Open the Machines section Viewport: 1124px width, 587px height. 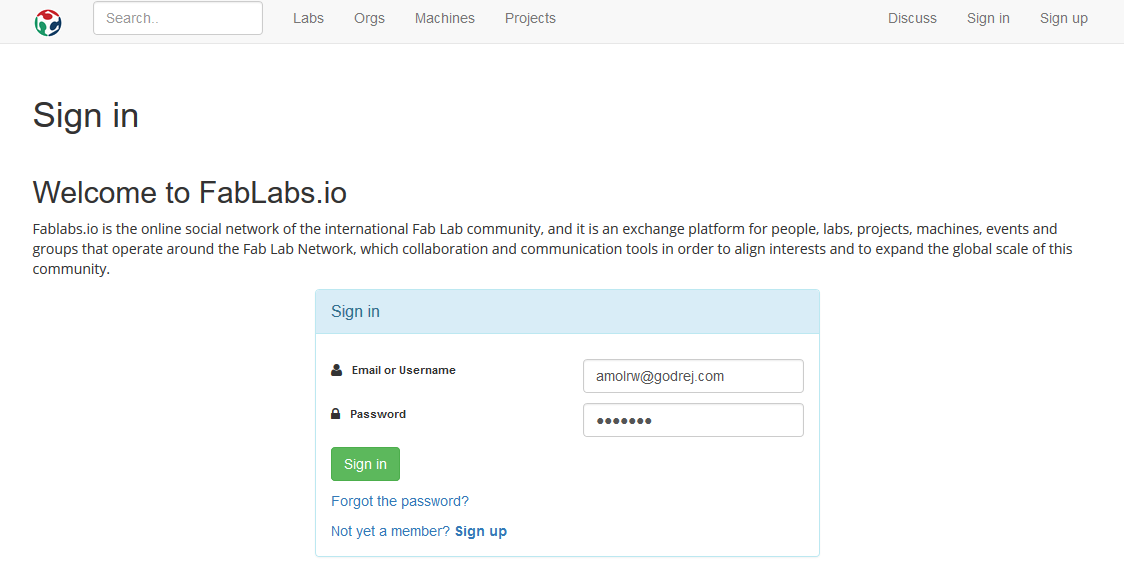click(445, 18)
